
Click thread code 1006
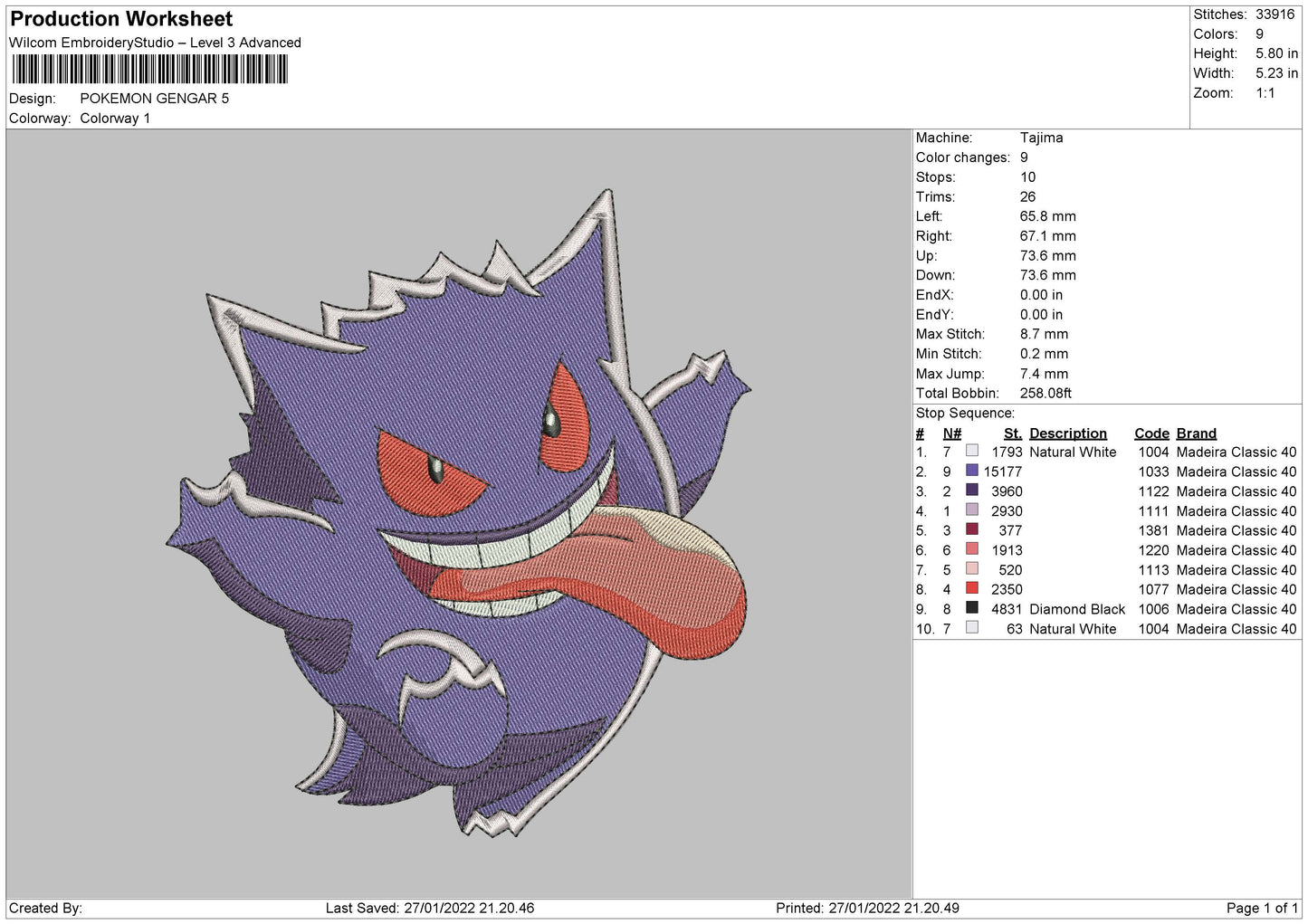(1153, 609)
